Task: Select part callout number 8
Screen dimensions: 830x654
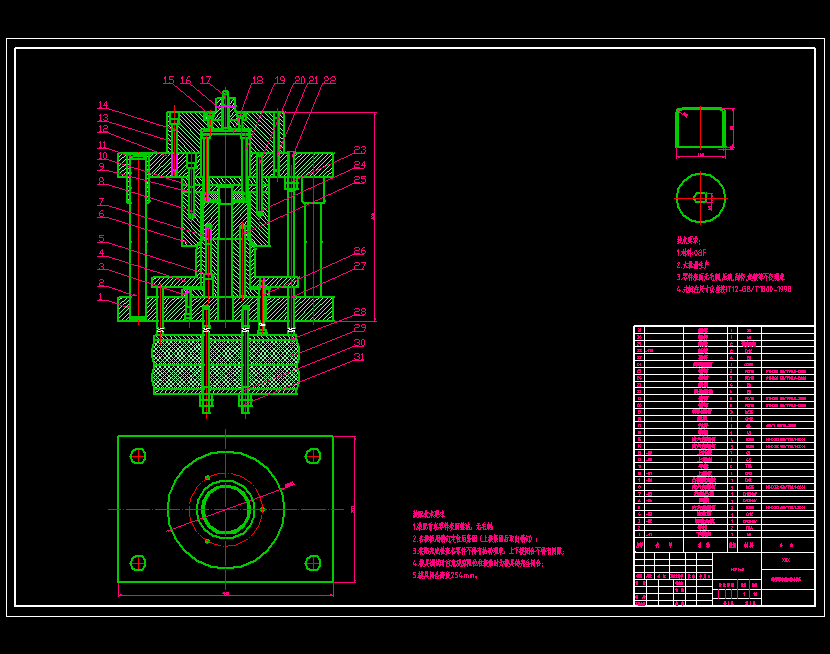Action: pos(101,181)
